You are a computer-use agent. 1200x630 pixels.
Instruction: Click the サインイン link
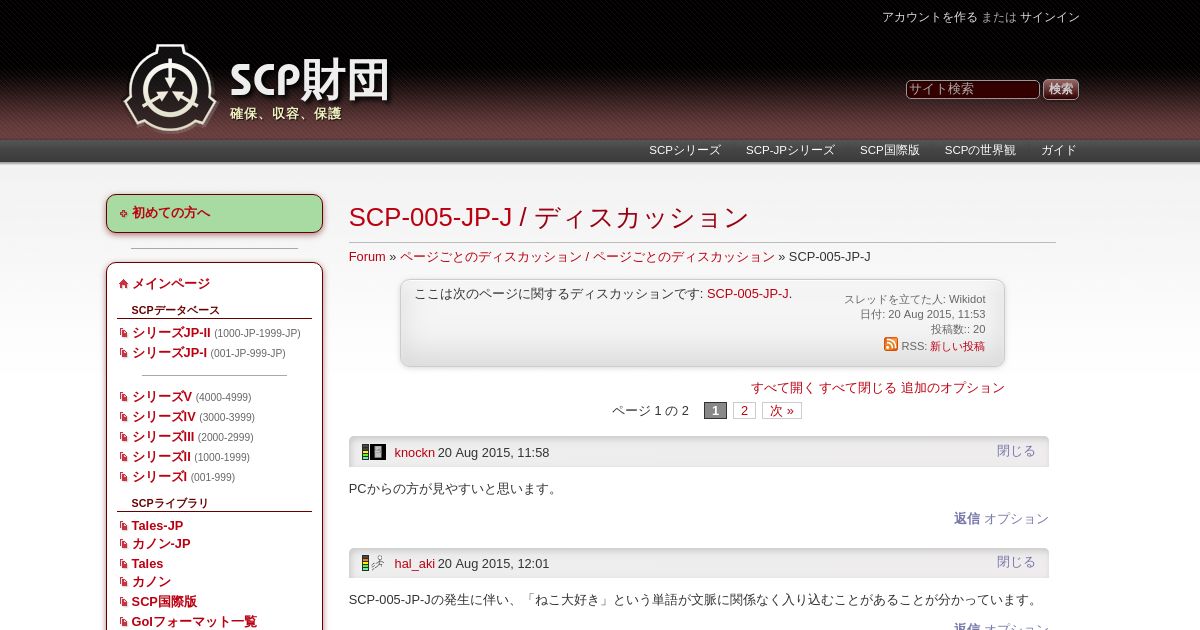pos(1050,17)
